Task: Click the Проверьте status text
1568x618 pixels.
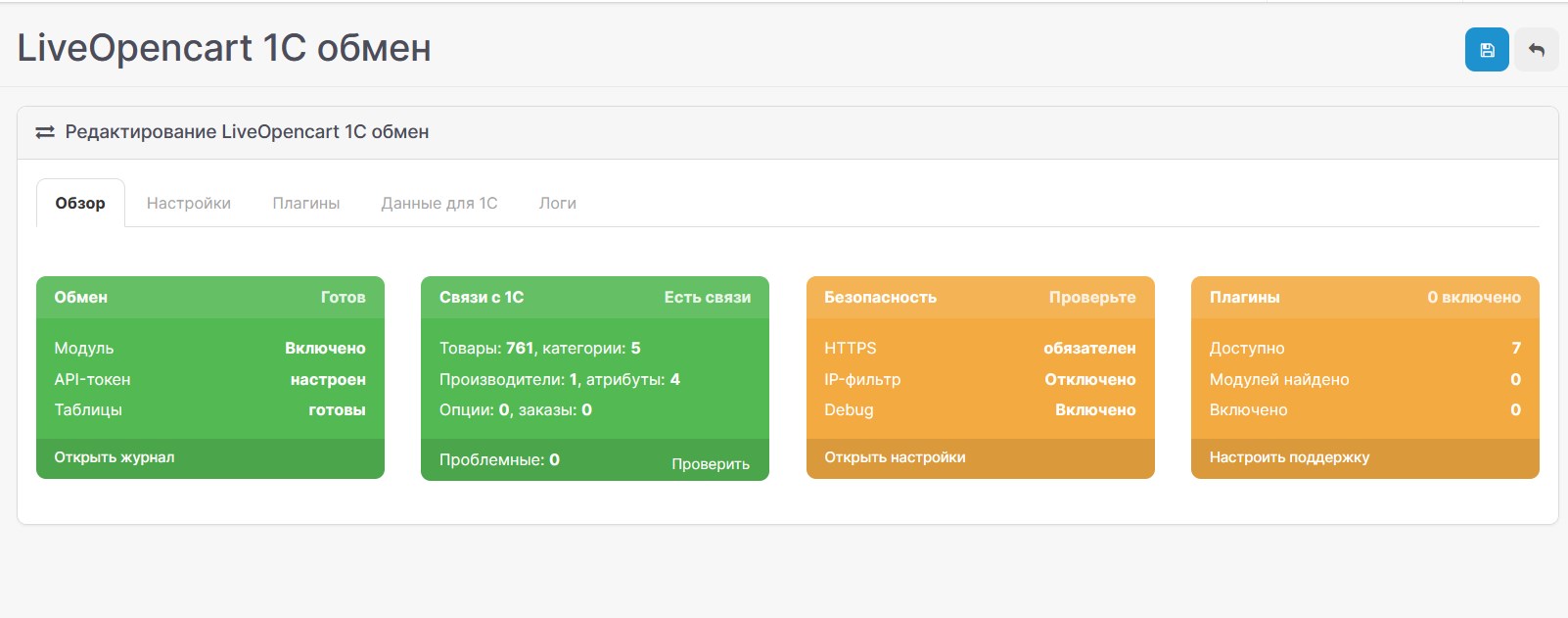Action: click(x=1092, y=297)
